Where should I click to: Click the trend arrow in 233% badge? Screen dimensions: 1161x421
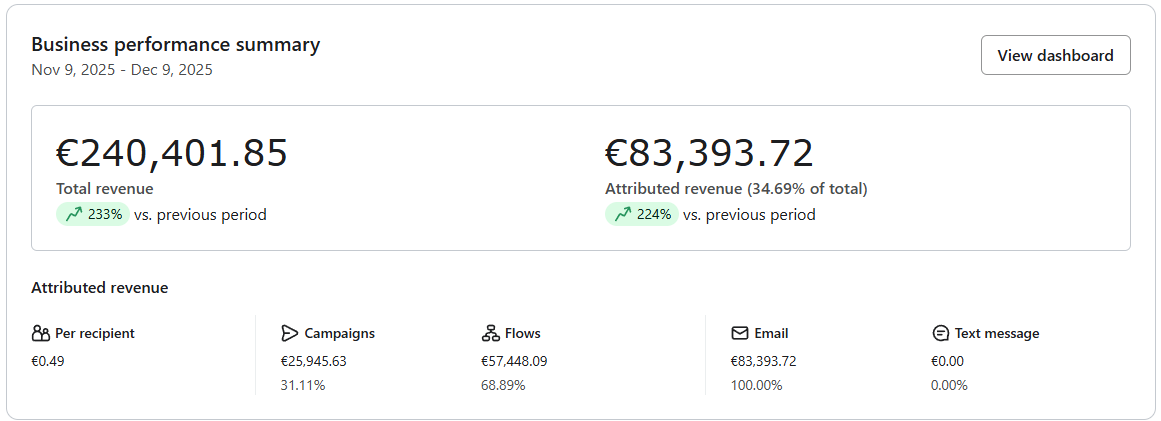[x=73, y=214]
